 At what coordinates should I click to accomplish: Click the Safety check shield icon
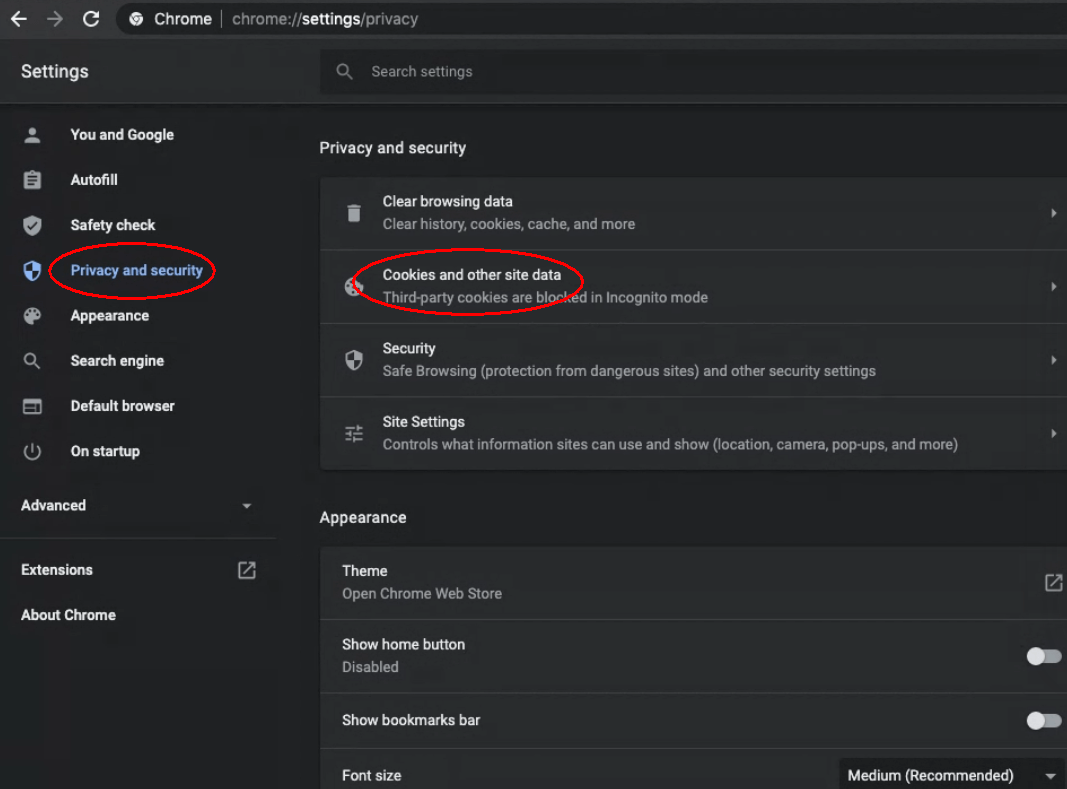pyautogui.click(x=33, y=225)
